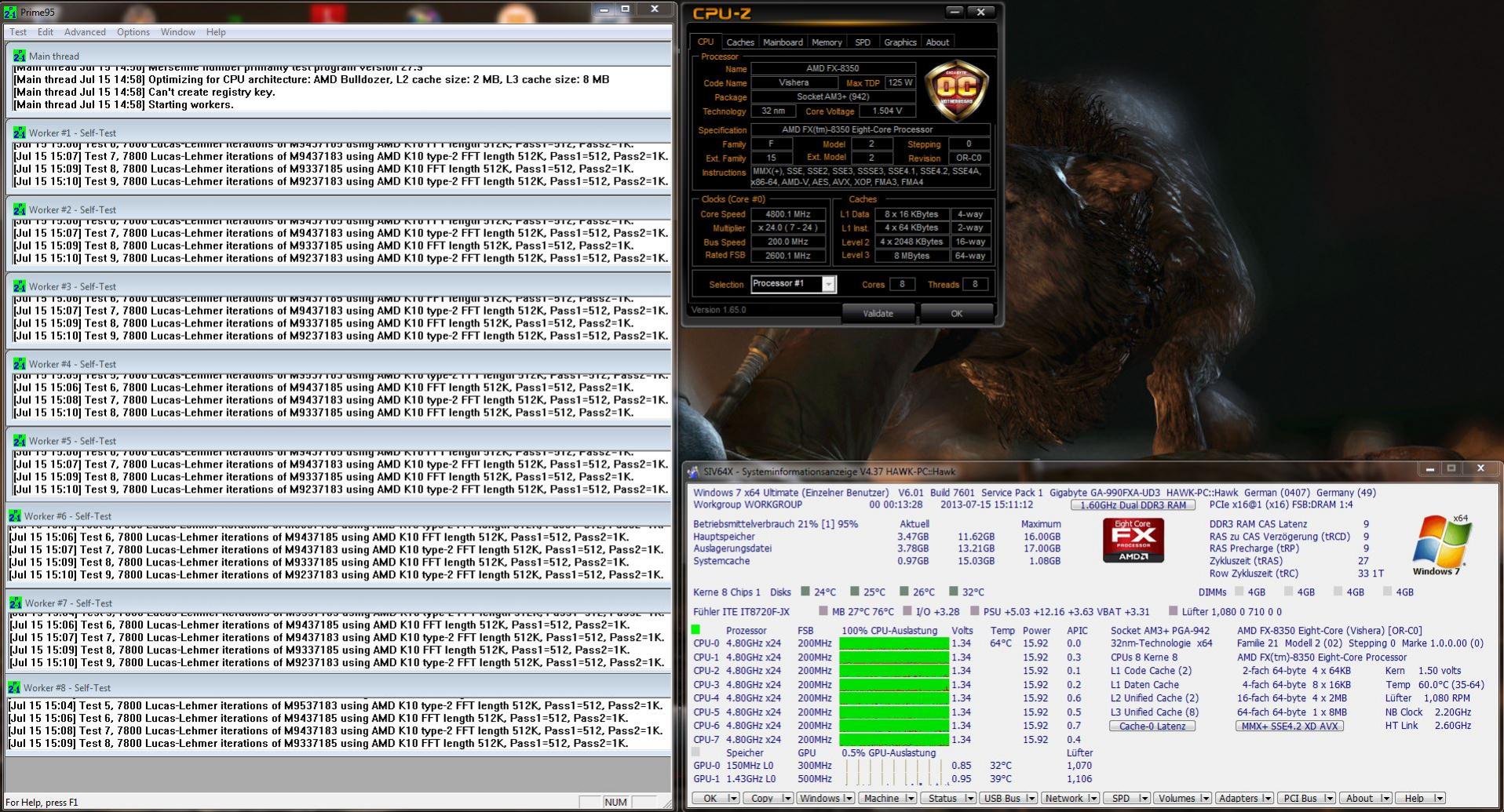Open the dropdown arrow on SIV Machine button
The image size is (1504, 812).
pyautogui.click(x=910, y=798)
